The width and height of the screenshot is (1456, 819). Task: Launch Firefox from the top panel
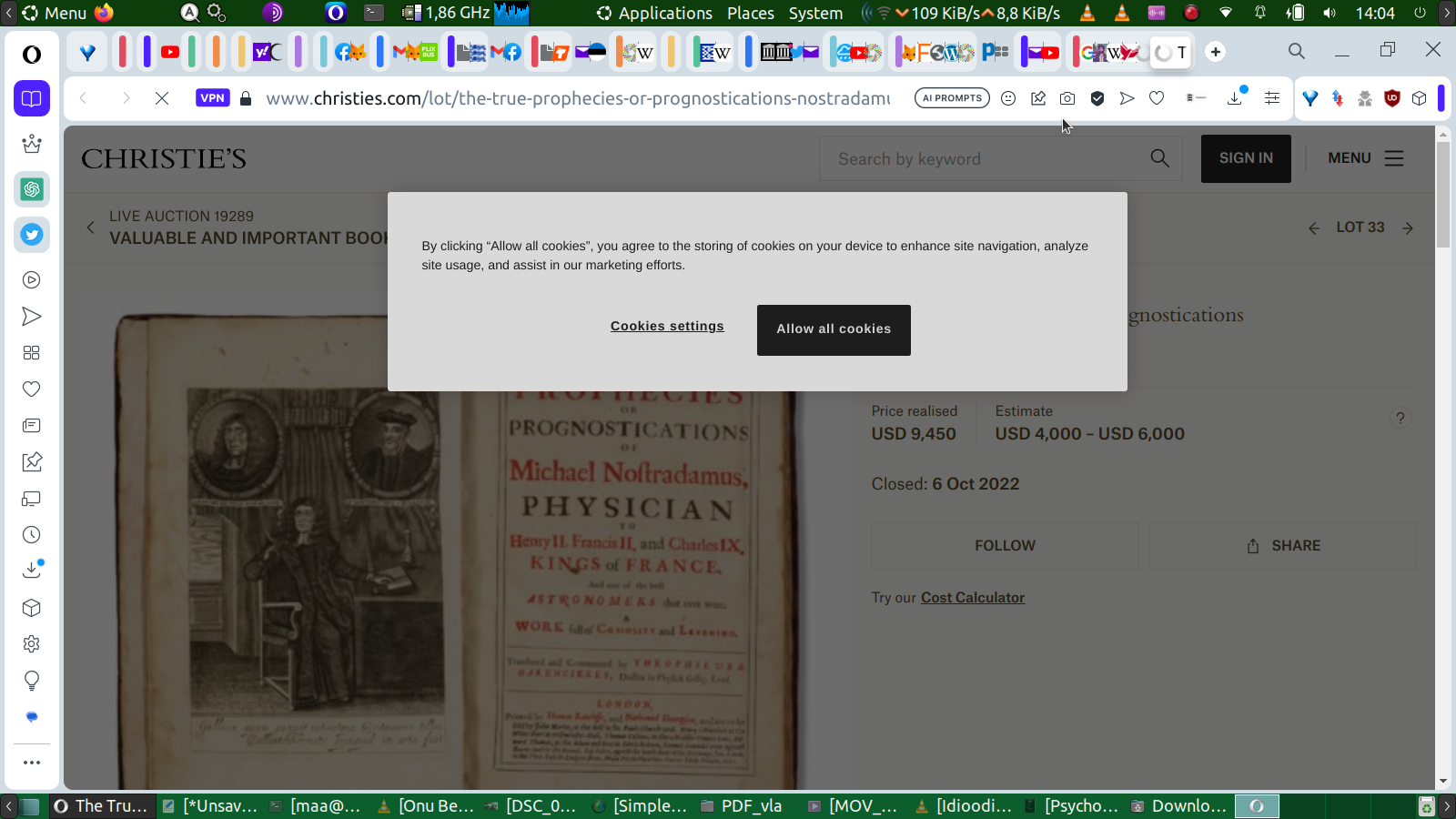[105, 13]
